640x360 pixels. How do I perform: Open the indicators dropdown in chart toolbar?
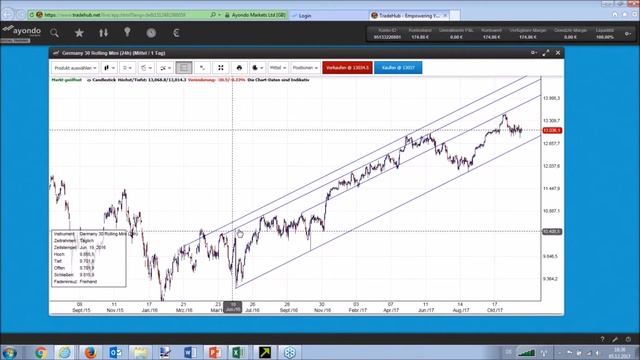pyautogui.click(x=165, y=68)
